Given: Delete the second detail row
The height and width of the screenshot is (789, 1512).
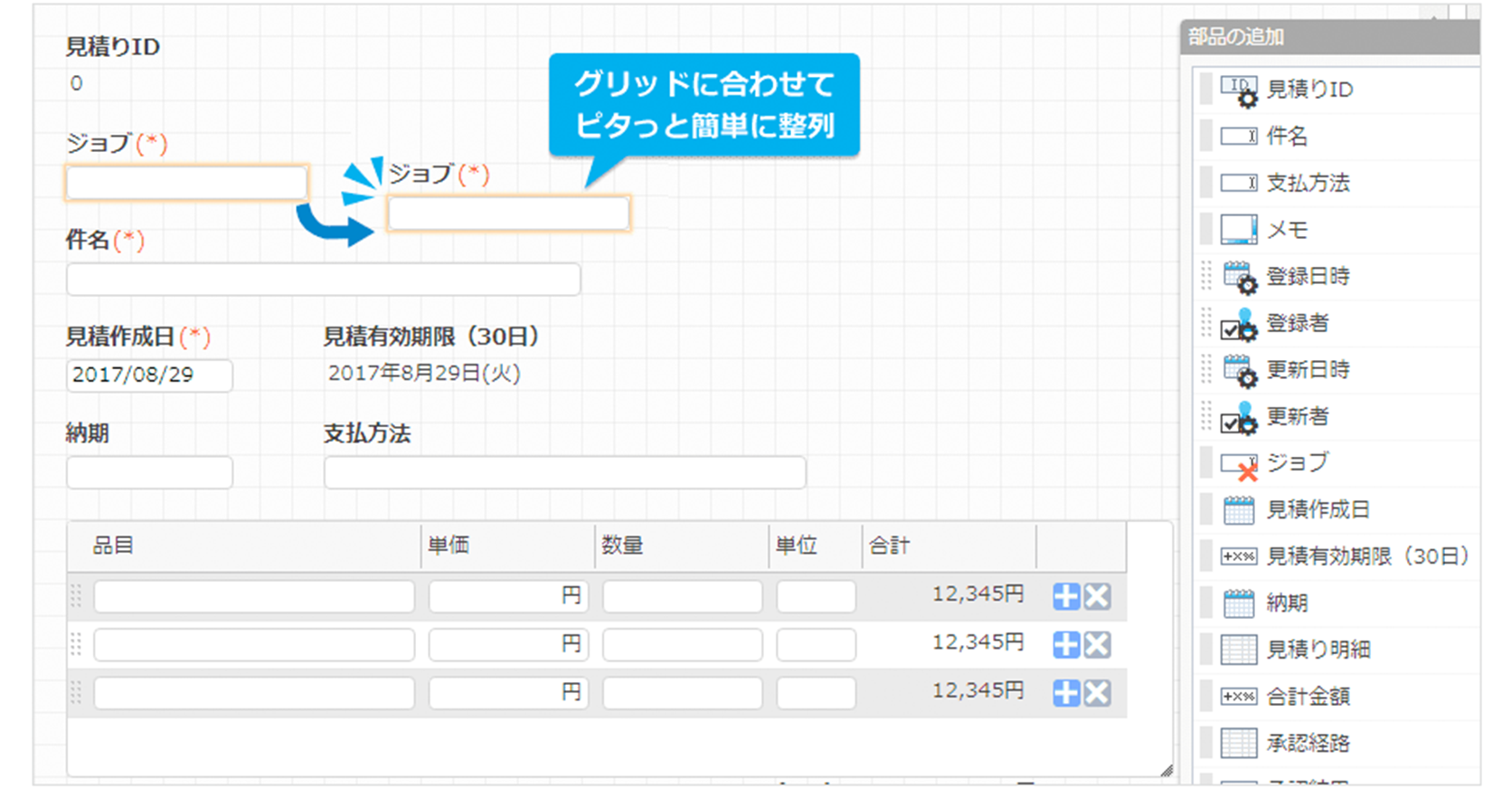Looking at the screenshot, I should click(1097, 644).
